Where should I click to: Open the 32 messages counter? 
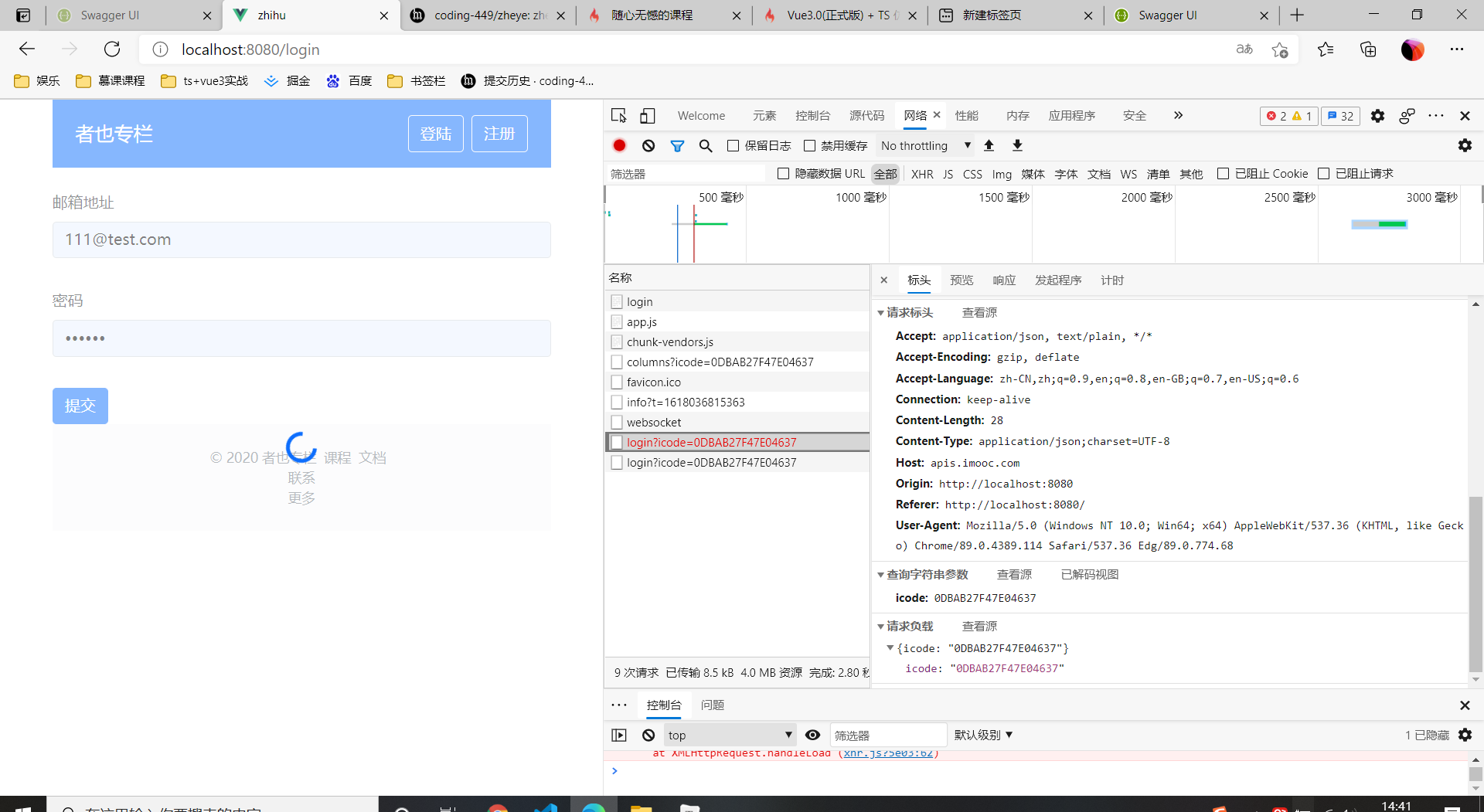(x=1340, y=116)
